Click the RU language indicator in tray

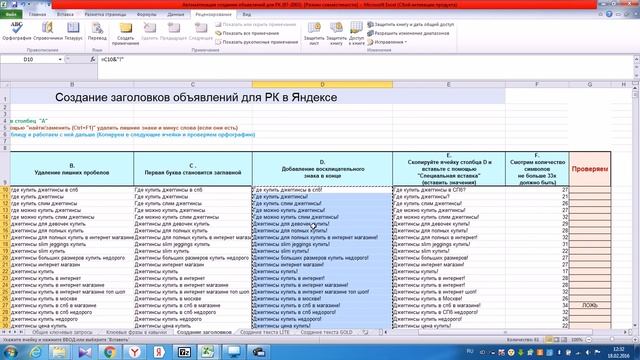(470, 351)
